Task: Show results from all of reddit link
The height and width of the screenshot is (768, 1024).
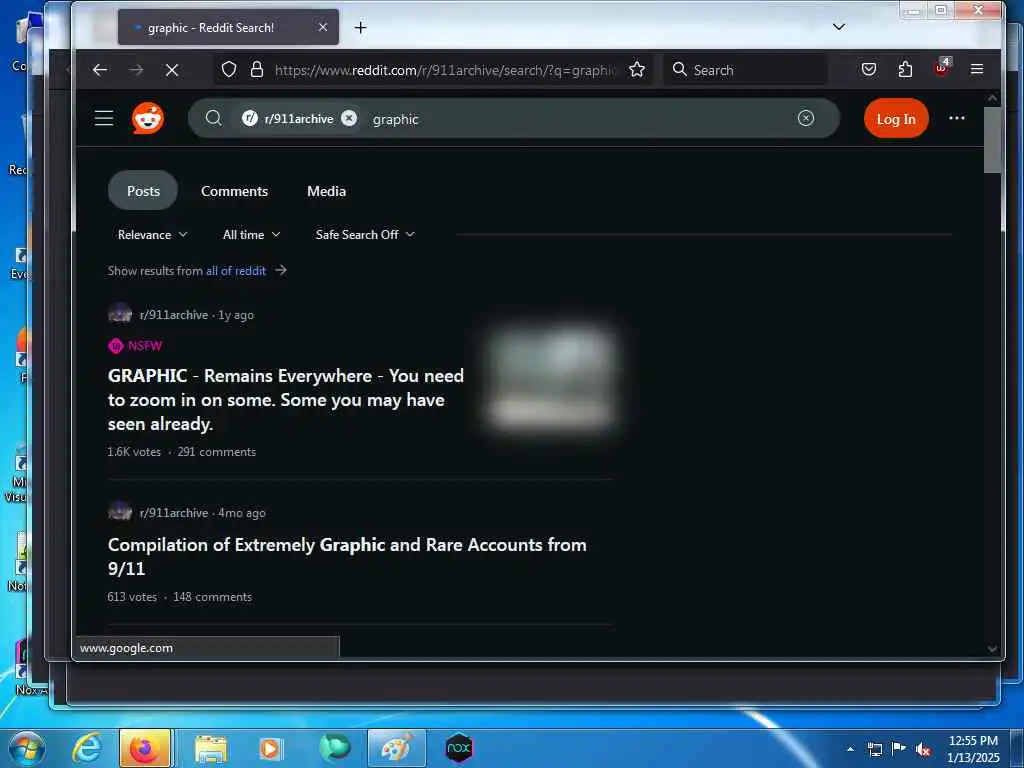Action: click(236, 270)
